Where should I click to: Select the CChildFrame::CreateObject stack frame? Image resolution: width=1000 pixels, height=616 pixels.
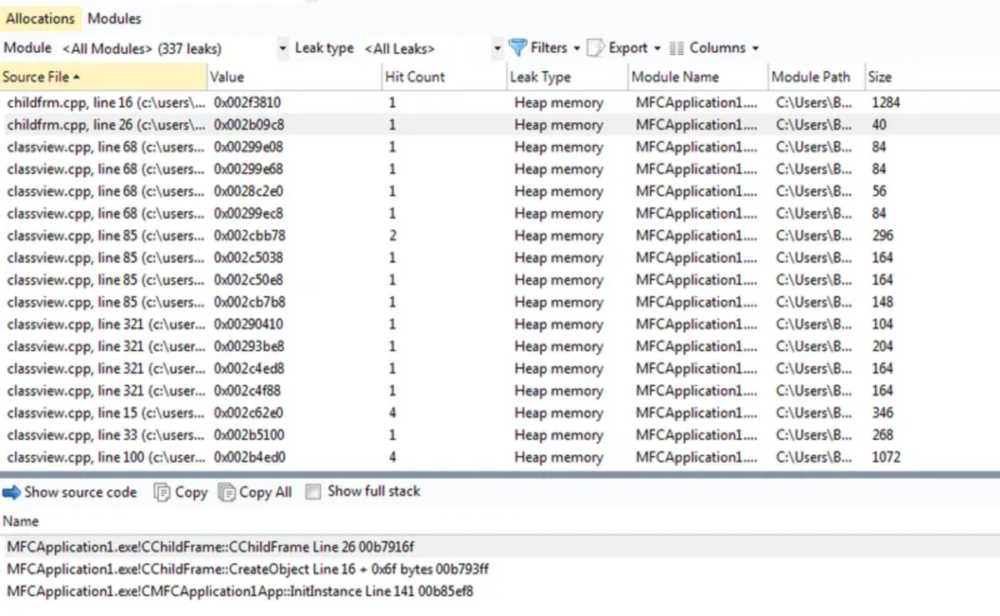click(246, 569)
